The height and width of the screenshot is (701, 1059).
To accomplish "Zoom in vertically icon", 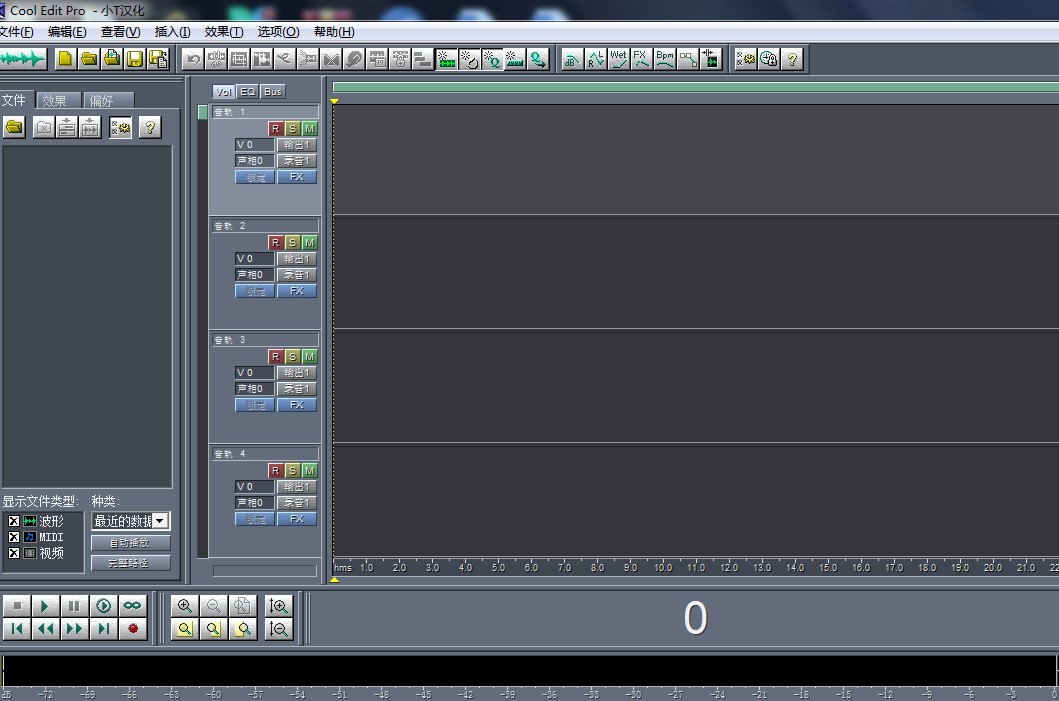I will click(x=278, y=606).
